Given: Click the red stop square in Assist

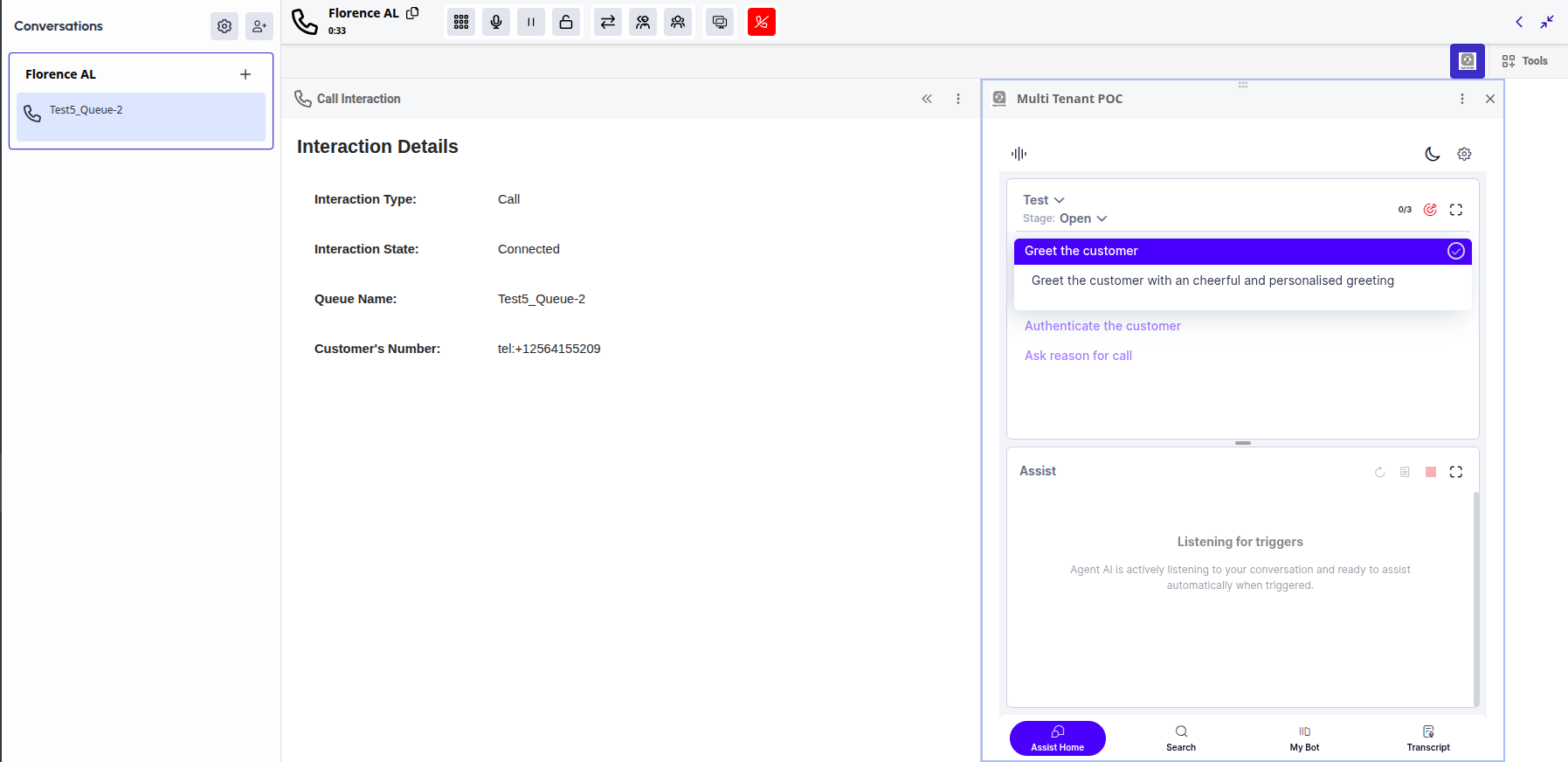Looking at the screenshot, I should [1431, 472].
